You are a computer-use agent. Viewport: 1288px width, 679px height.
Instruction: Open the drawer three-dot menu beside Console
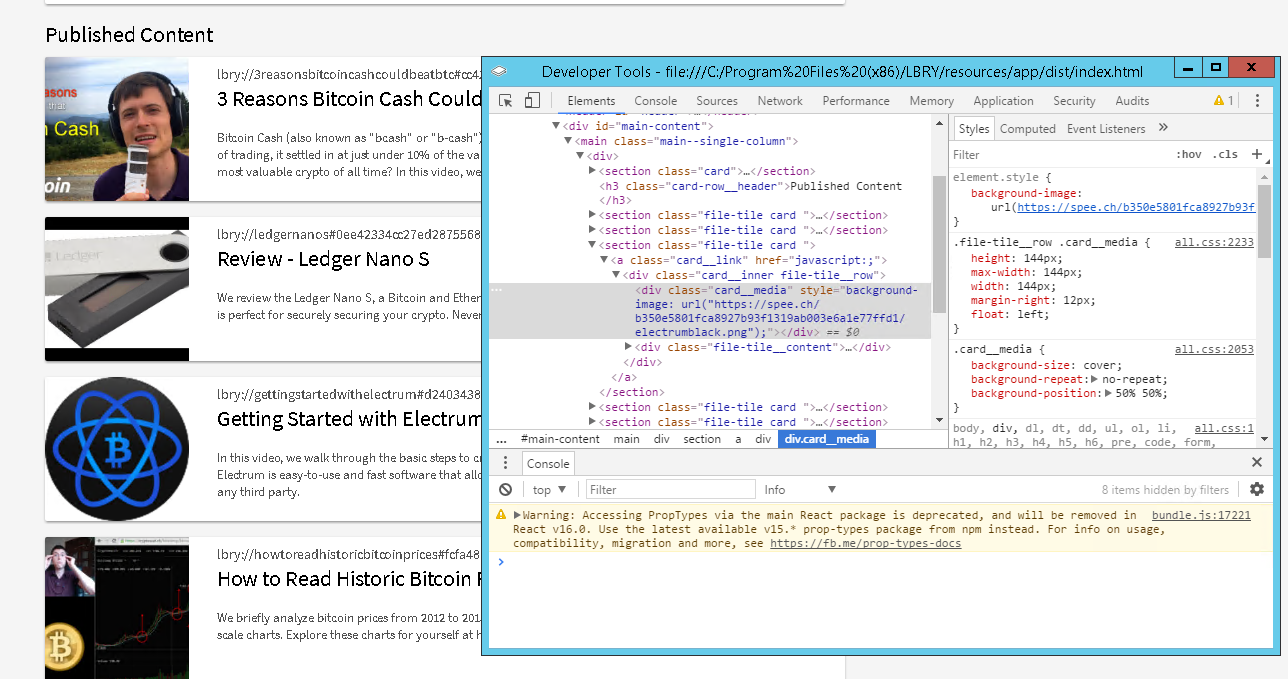coord(506,463)
